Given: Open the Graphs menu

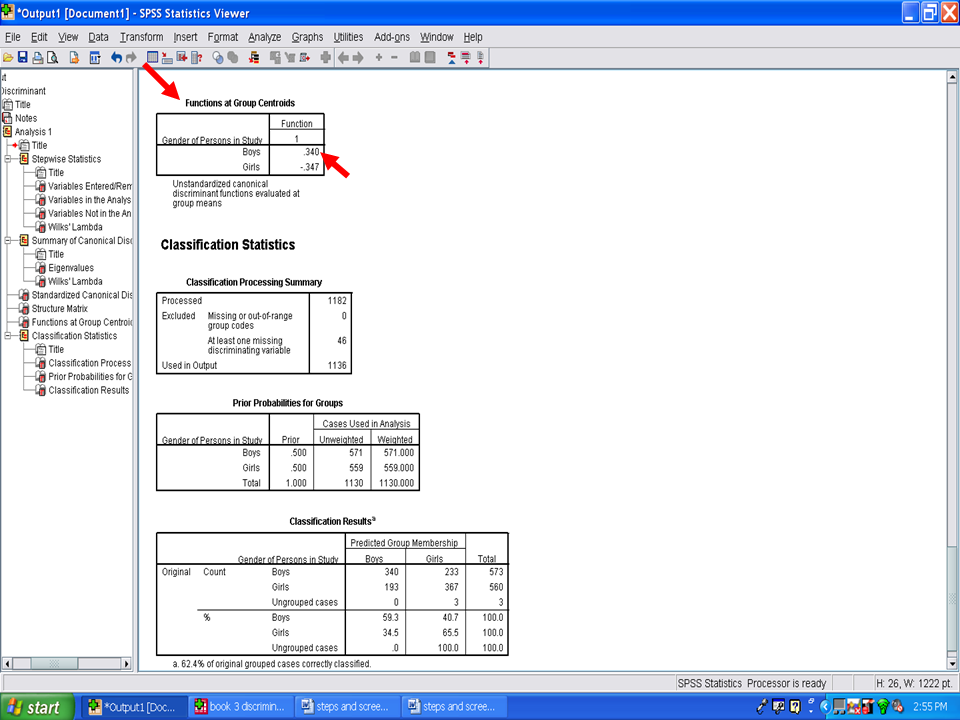Looking at the screenshot, I should [x=307, y=37].
